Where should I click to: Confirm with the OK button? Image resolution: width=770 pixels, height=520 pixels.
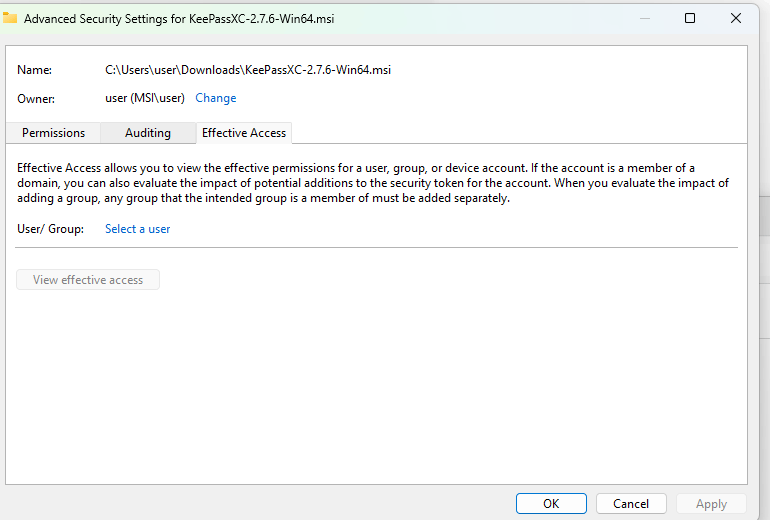coord(551,504)
